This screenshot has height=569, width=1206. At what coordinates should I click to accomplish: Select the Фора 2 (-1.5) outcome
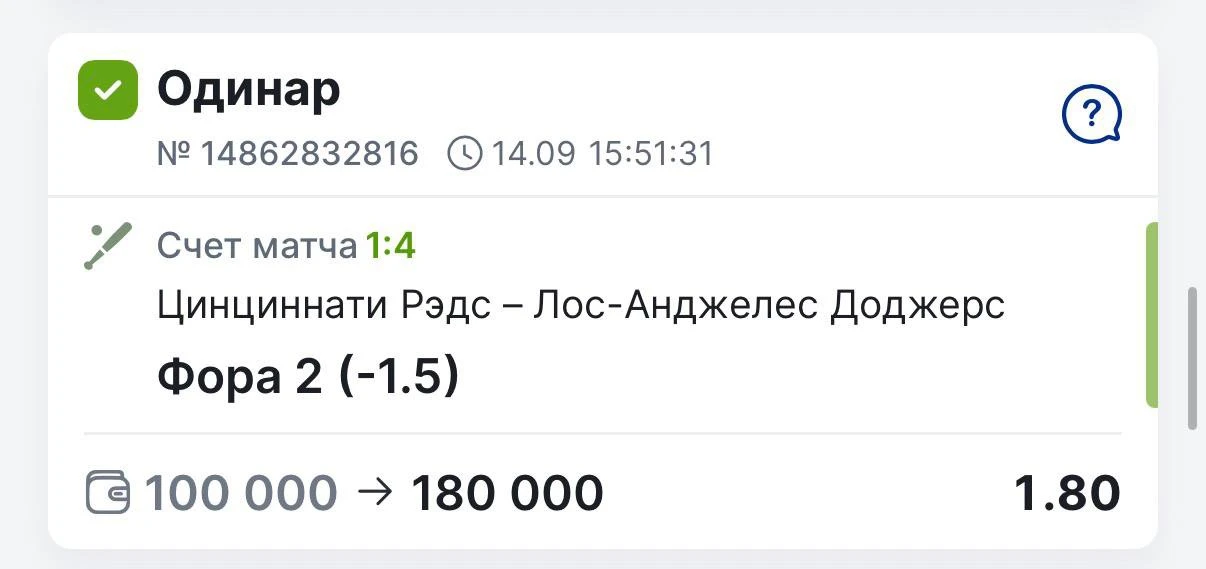(x=308, y=377)
